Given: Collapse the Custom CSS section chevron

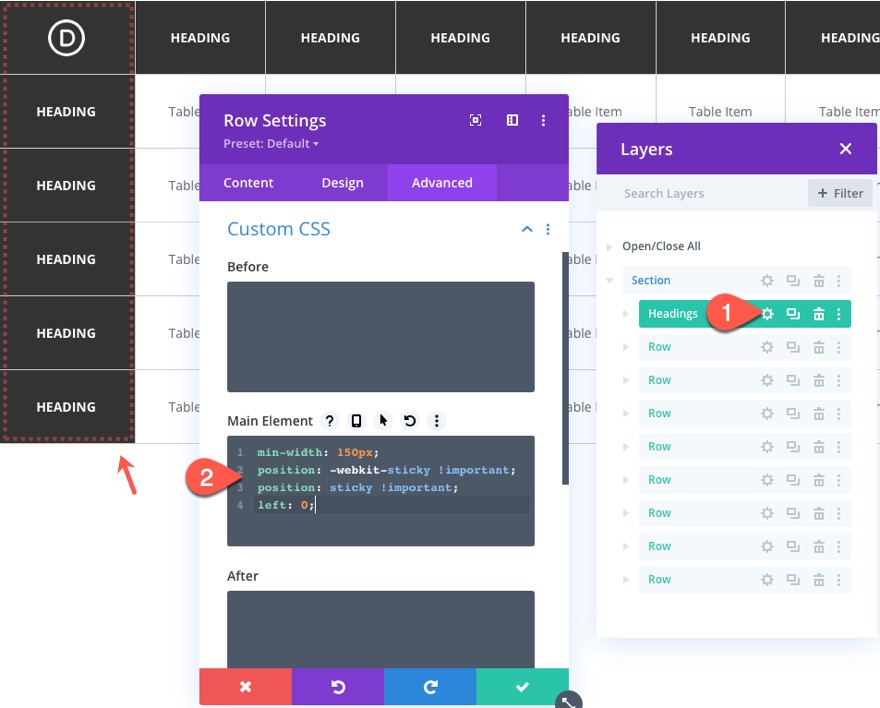Looking at the screenshot, I should click(x=527, y=229).
